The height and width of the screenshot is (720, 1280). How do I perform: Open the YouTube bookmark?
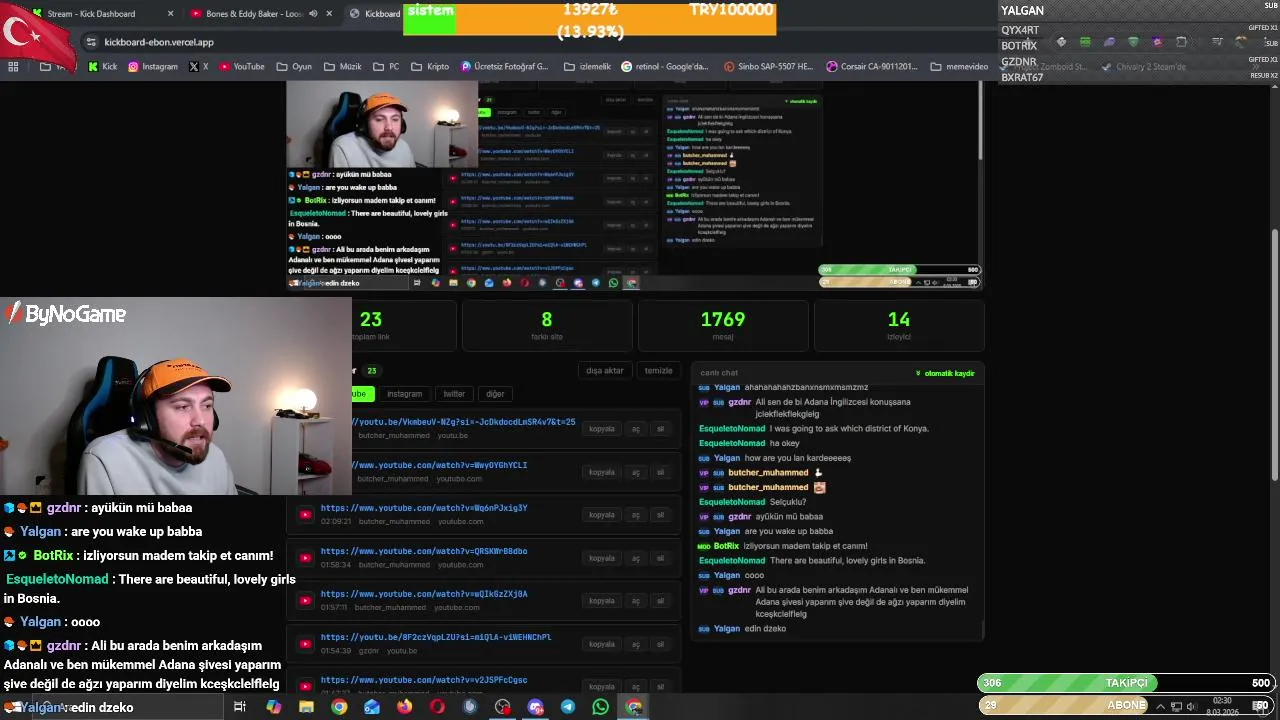coord(242,67)
